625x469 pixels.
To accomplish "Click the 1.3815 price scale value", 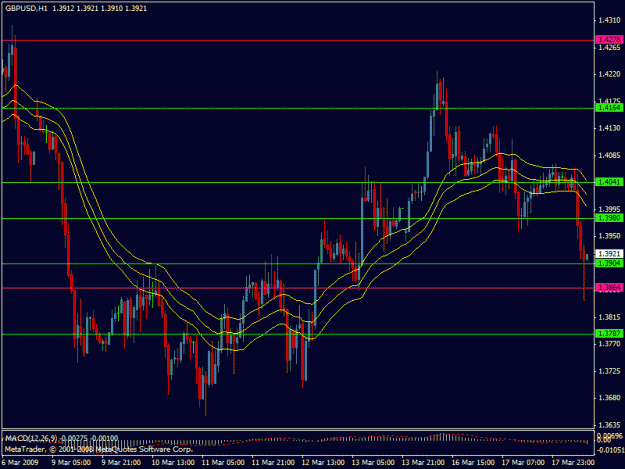I will (609, 317).
